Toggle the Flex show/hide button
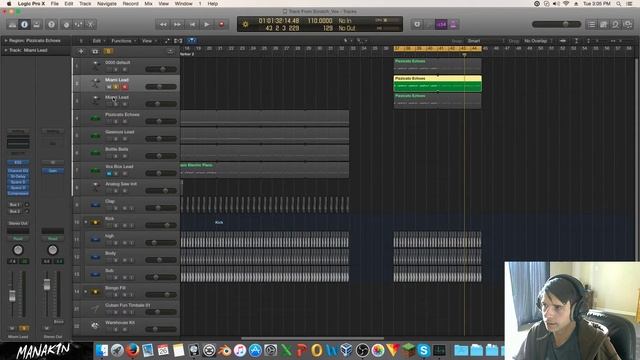The width and height of the screenshot is (640, 360). point(178,41)
